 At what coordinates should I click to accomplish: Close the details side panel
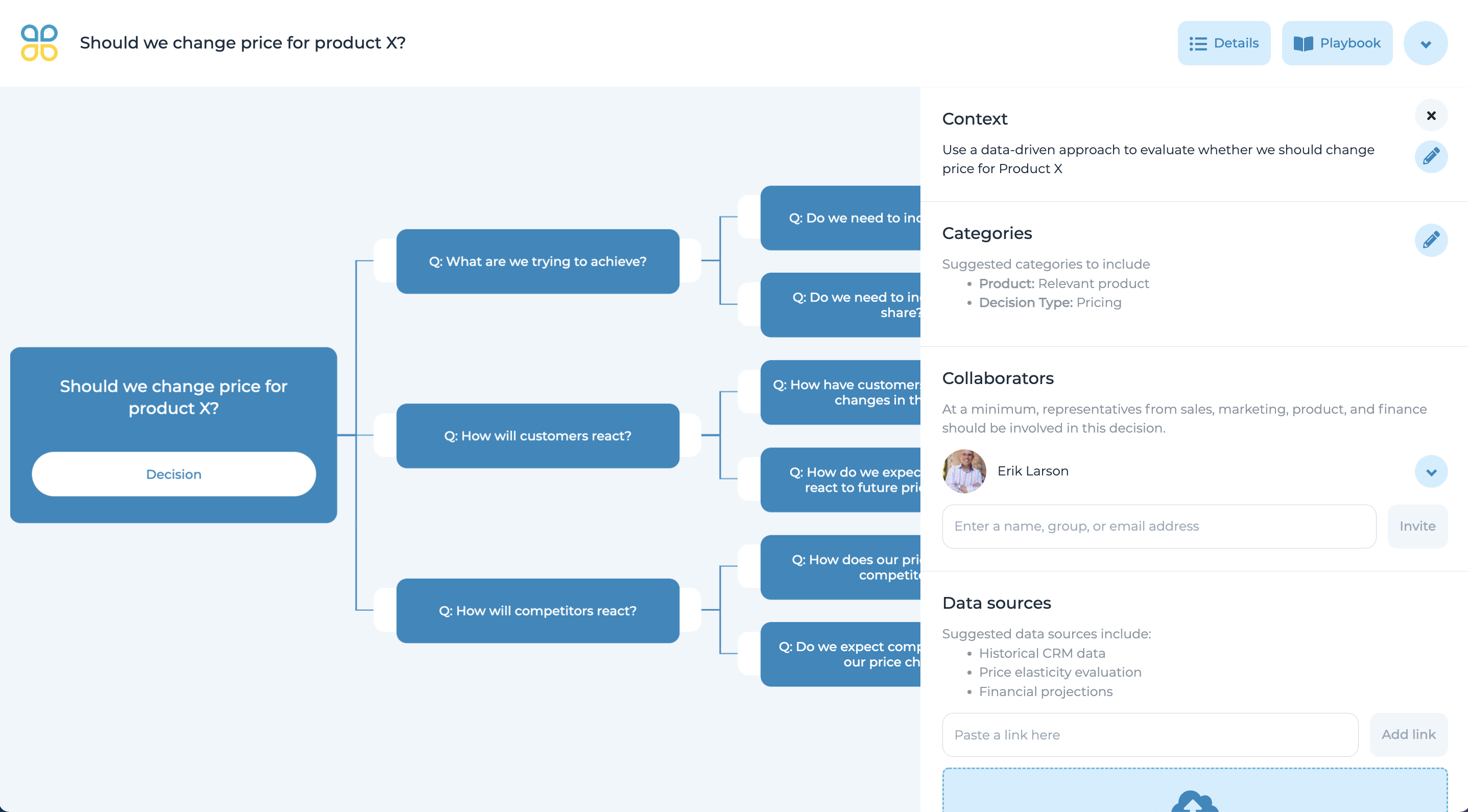coord(1430,116)
